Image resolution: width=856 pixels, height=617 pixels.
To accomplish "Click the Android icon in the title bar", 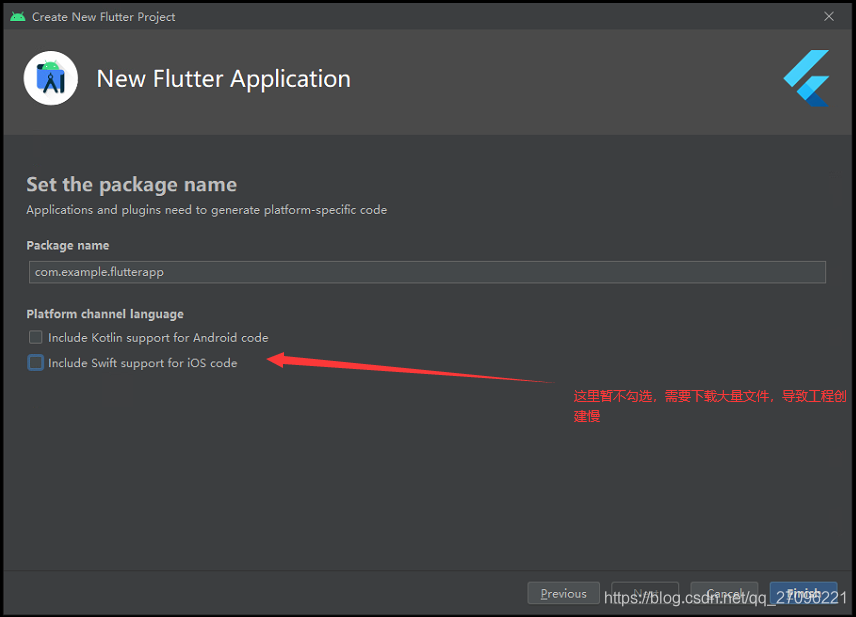I will 17,16.
